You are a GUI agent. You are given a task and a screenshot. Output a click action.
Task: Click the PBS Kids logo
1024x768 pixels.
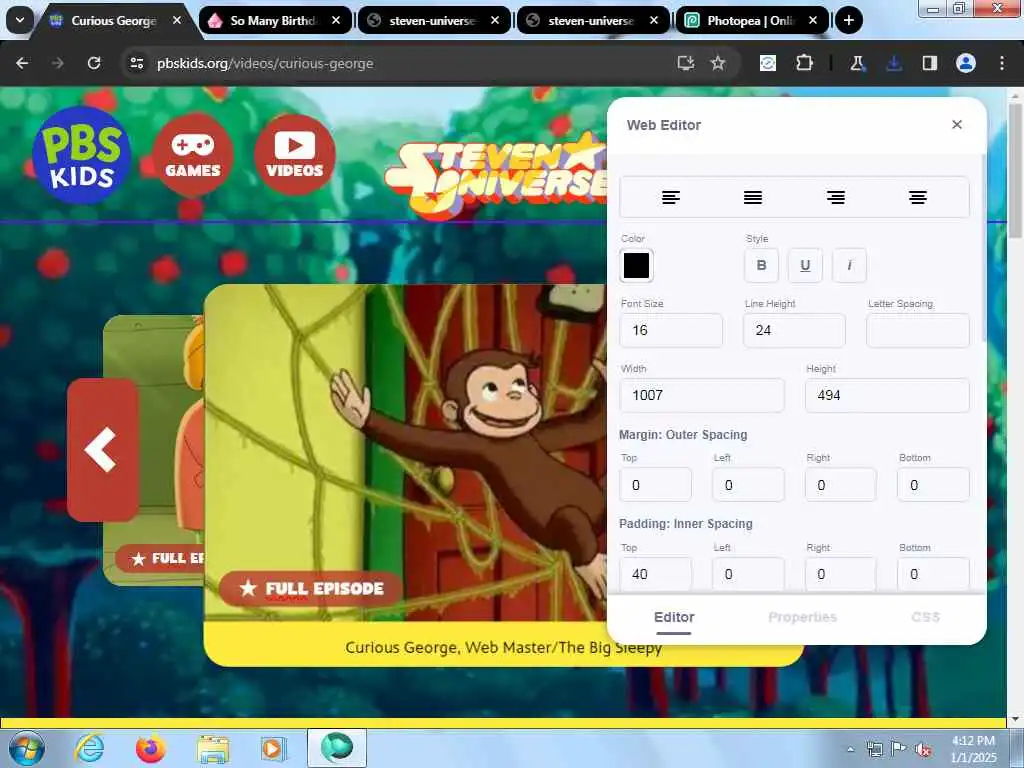click(82, 155)
